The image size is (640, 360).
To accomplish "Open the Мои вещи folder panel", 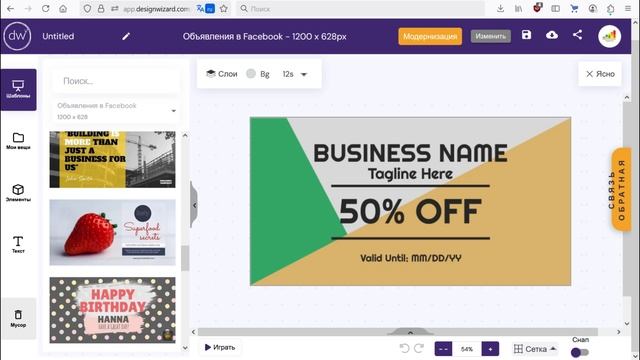I will pyautogui.click(x=18, y=141).
